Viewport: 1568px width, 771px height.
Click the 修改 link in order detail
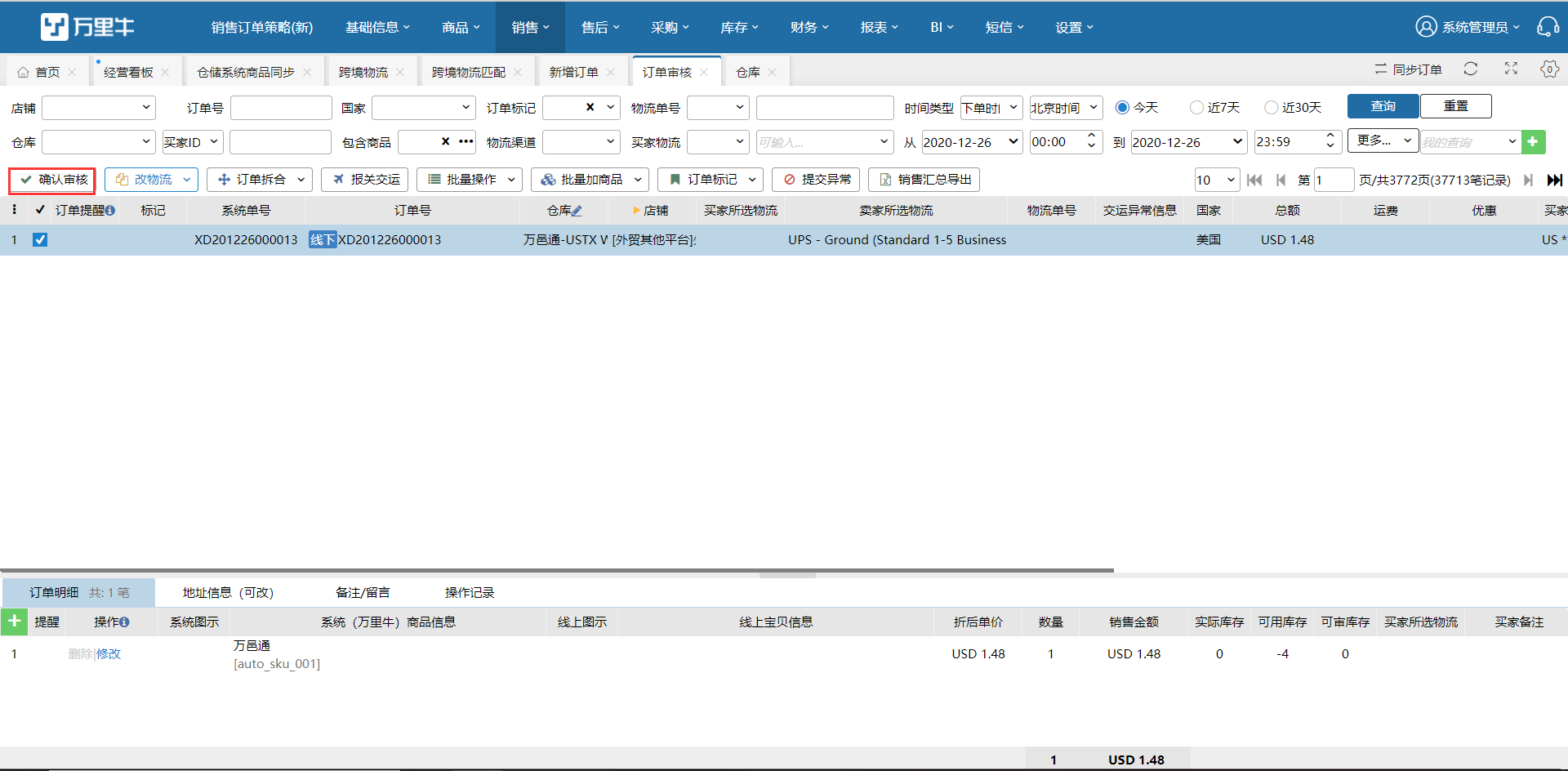[109, 653]
